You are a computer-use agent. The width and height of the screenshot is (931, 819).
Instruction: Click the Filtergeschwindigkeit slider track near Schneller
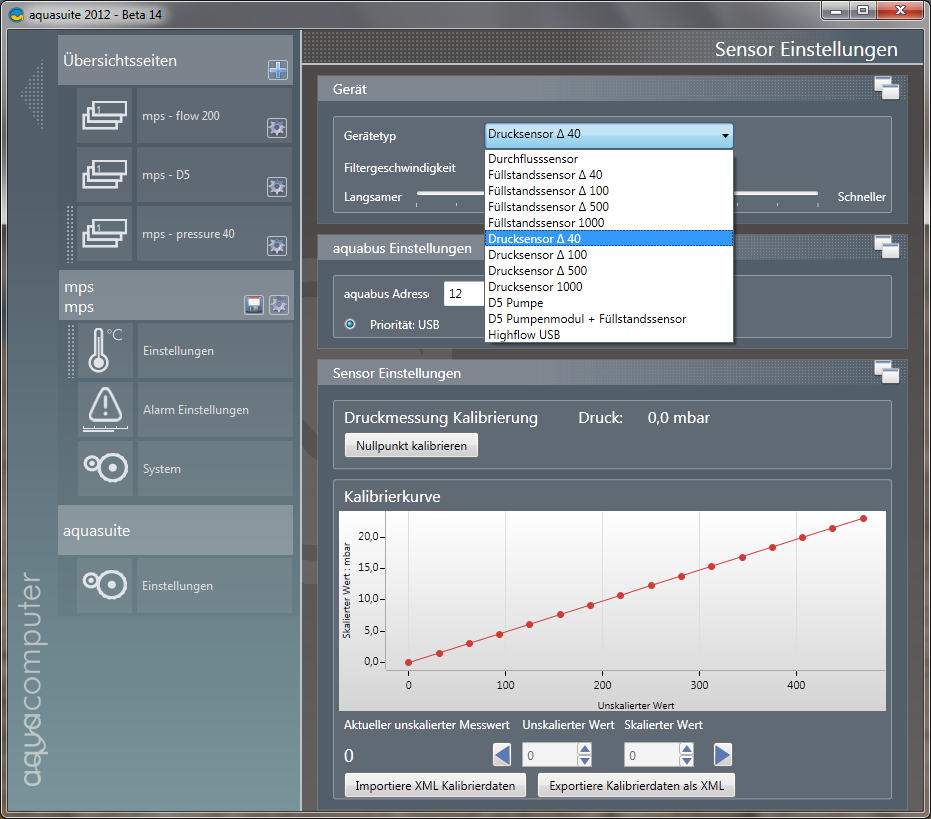776,193
